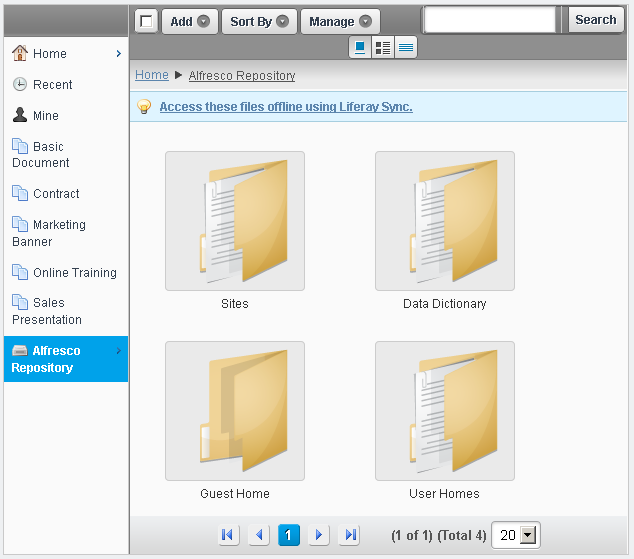The height and width of the screenshot is (559, 634).
Task: Go to the previous page arrow
Action: tap(259, 535)
